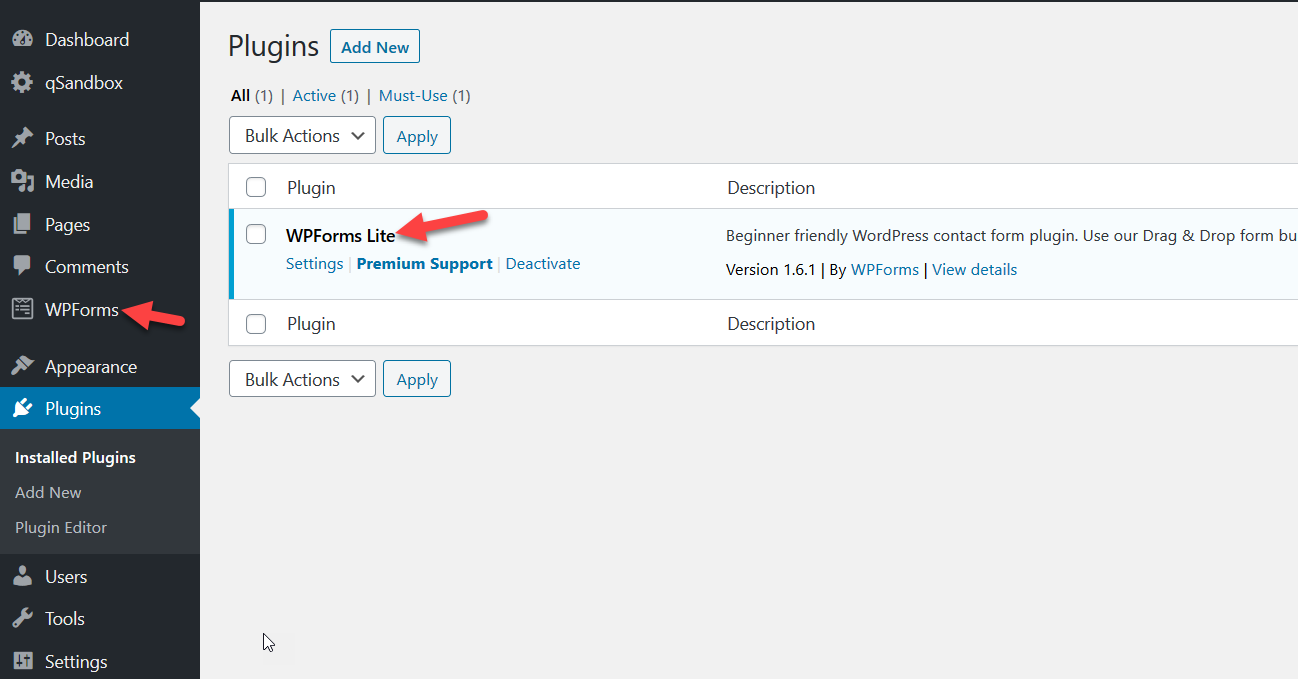Click the Pages icon in sidebar
The image size is (1298, 679).
[22, 225]
